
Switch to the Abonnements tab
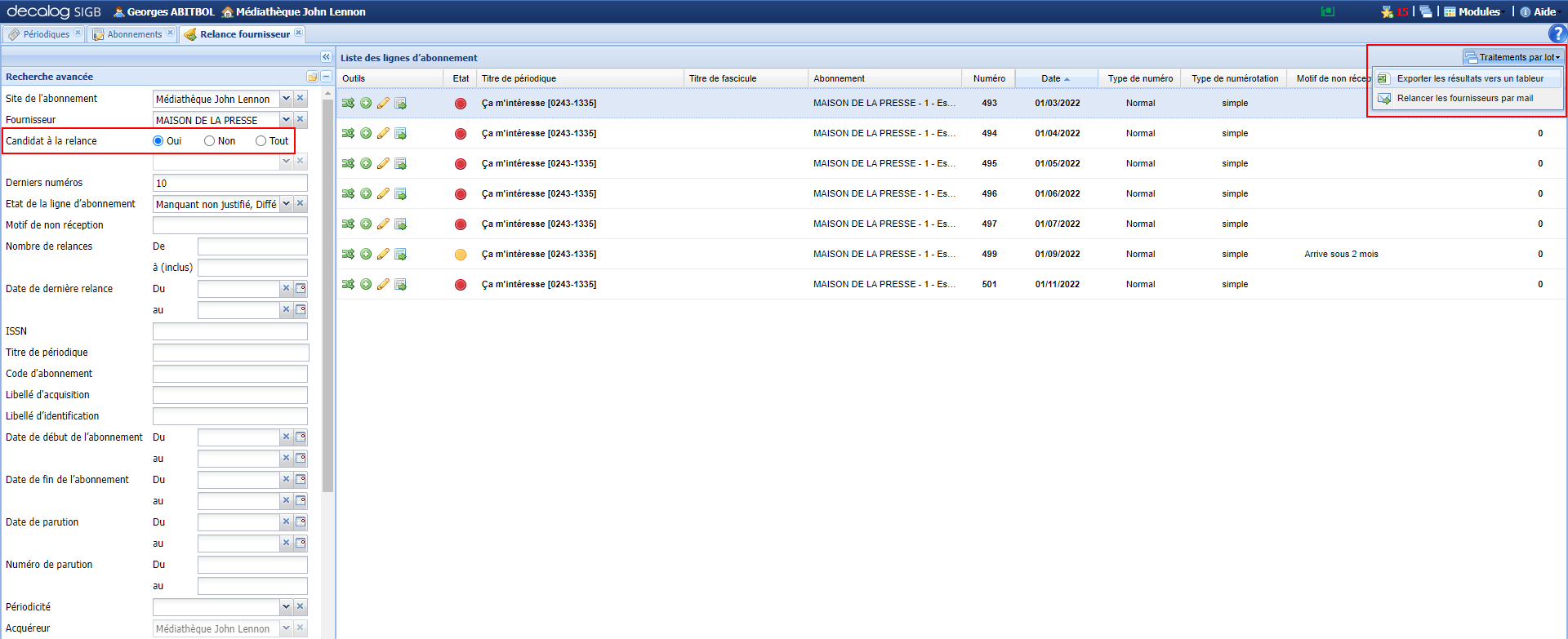134,34
